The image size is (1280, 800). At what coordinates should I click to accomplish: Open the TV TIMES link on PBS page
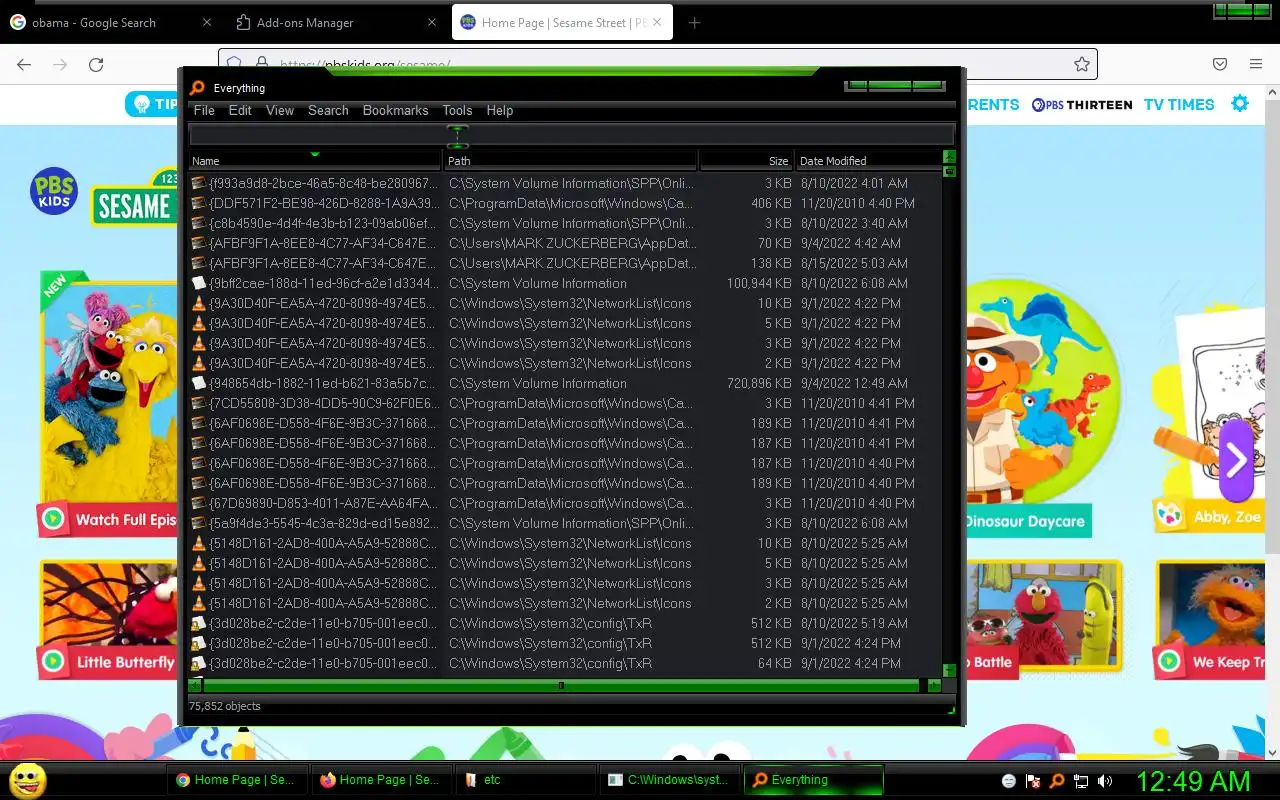point(1178,104)
